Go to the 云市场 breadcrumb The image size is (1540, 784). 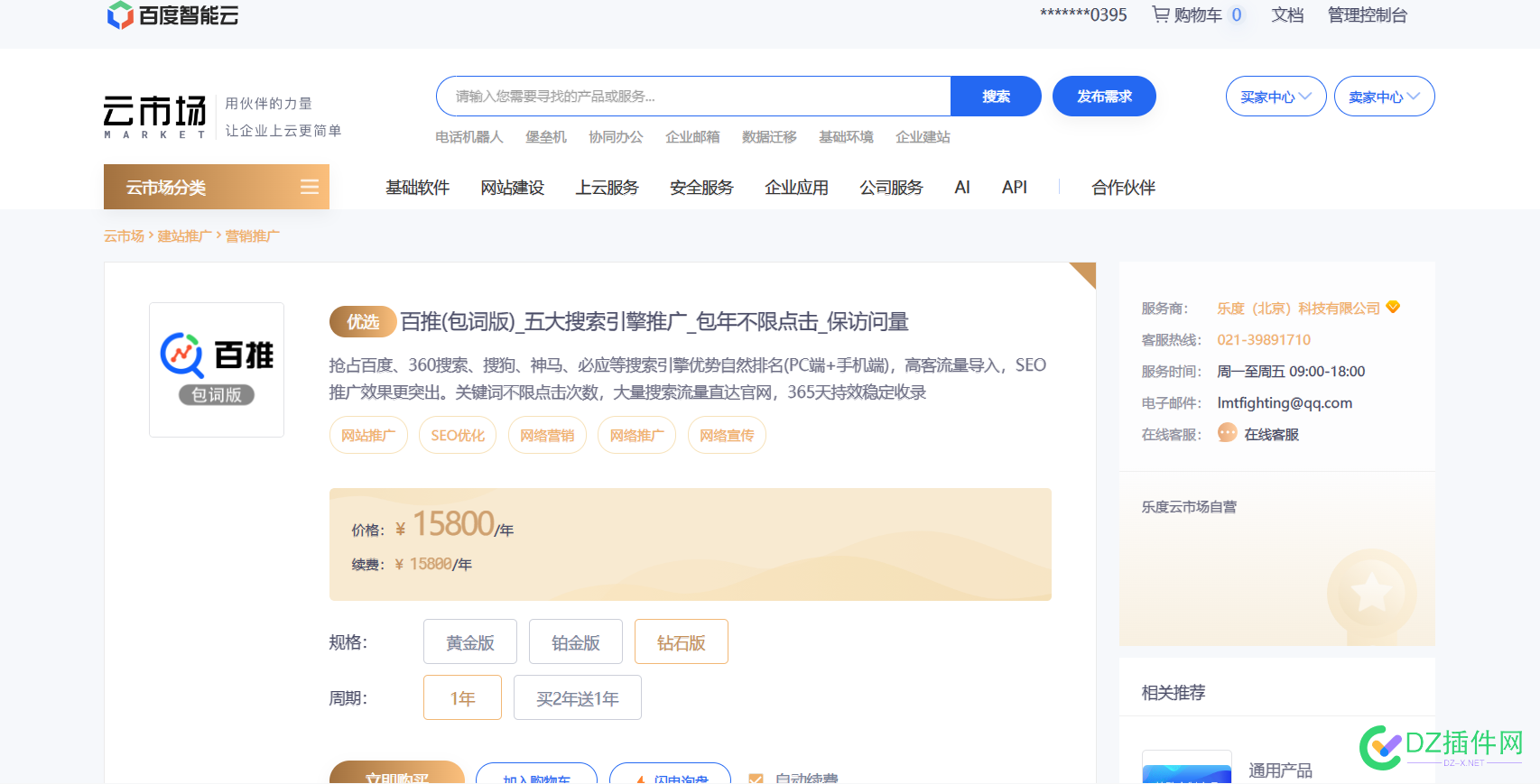pyautogui.click(x=124, y=235)
